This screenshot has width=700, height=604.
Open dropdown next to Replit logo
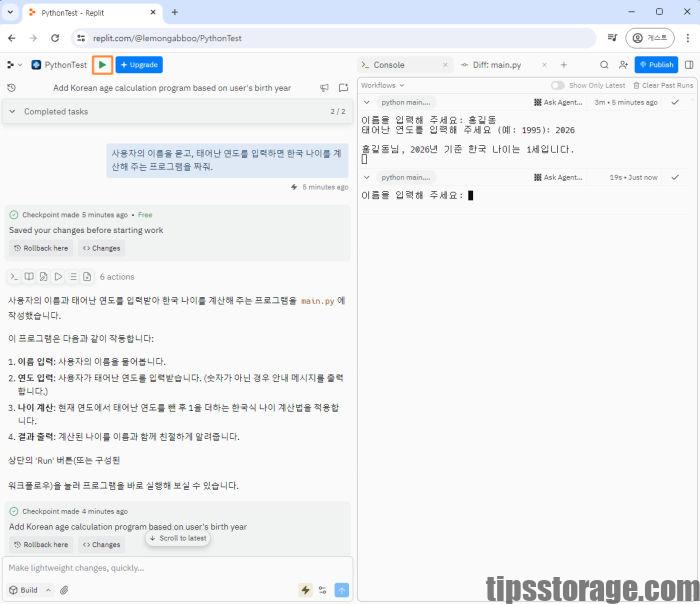20,65
